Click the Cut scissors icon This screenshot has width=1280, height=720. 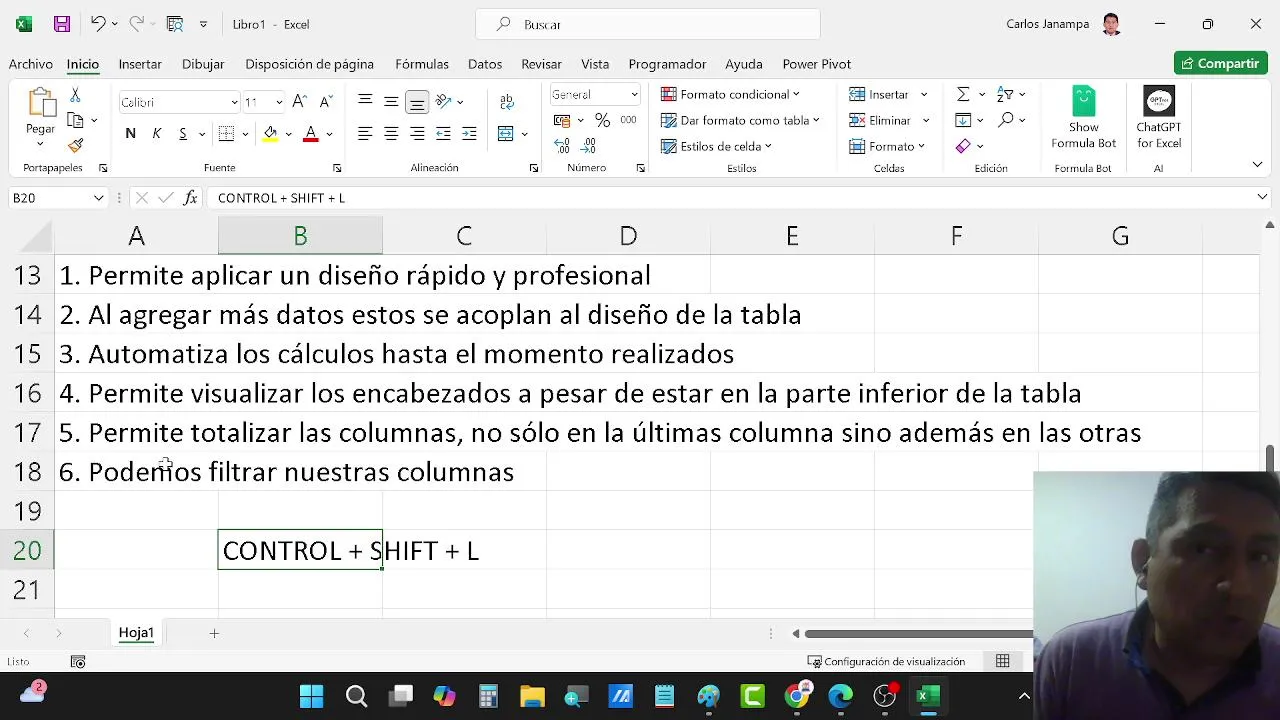75,95
